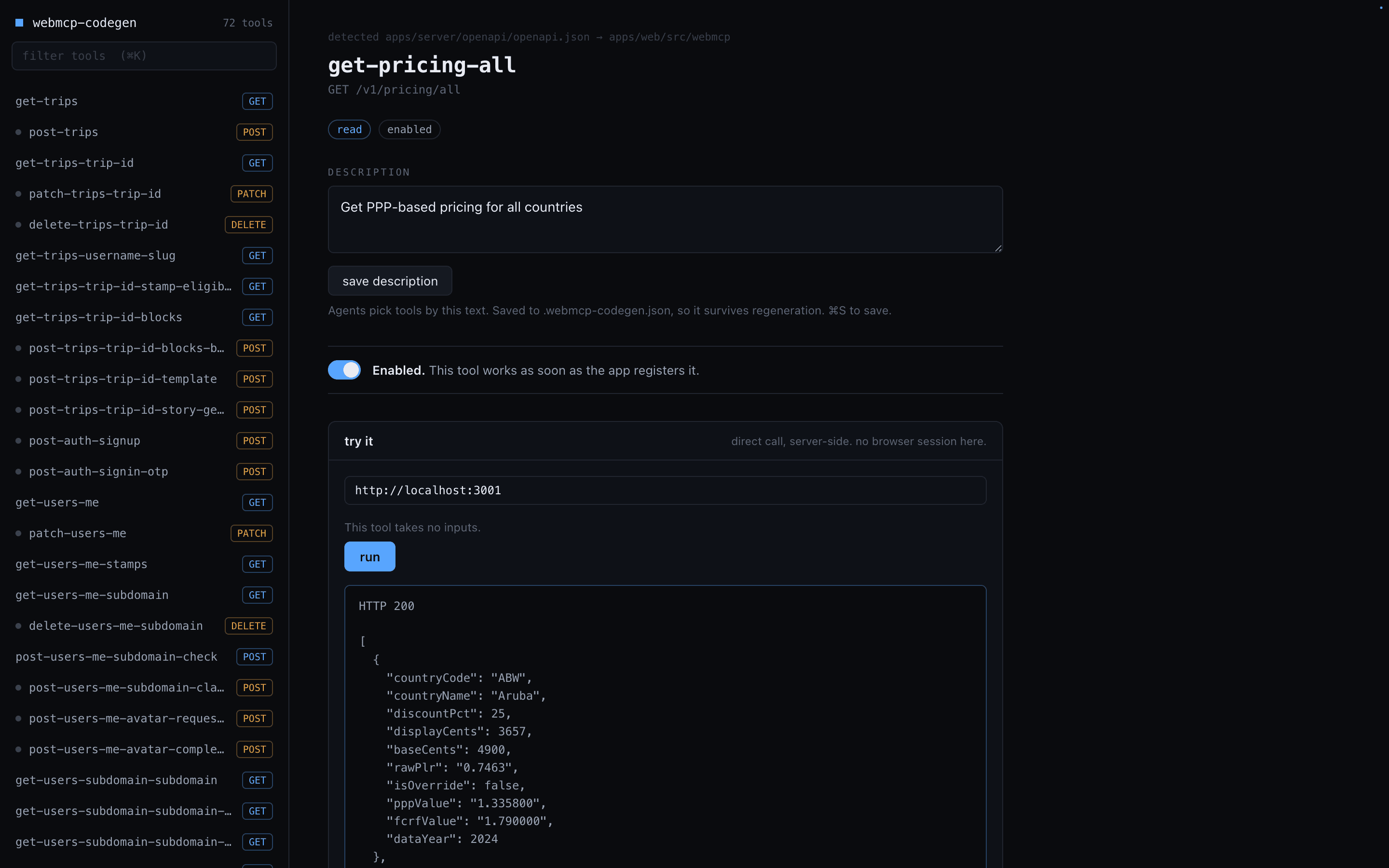This screenshot has height=868, width=1389.
Task: Click the "pppValue": "1.335800" line
Action: [x=466, y=803]
